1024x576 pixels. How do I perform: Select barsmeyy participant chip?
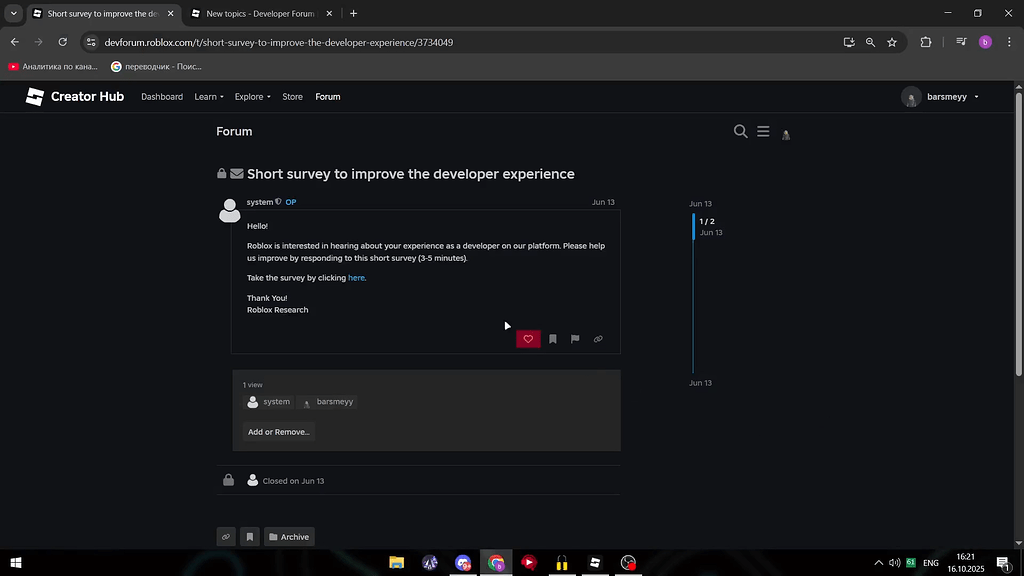click(x=327, y=402)
